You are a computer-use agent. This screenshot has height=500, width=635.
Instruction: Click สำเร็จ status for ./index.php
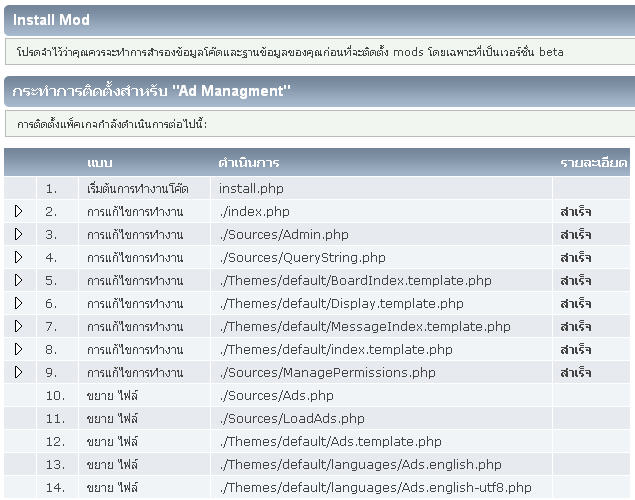[x=576, y=211]
